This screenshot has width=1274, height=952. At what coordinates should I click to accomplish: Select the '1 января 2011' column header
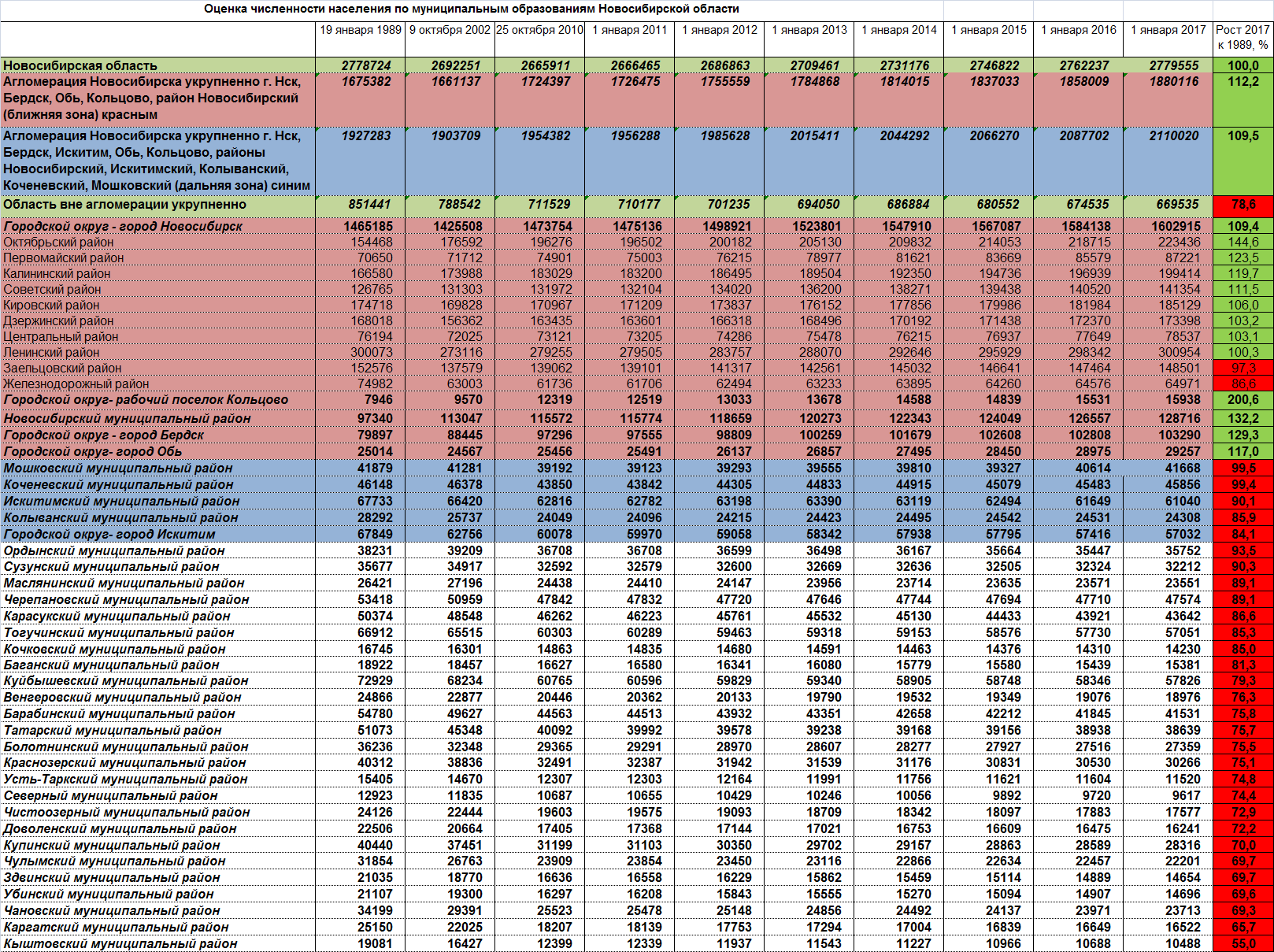(x=630, y=30)
